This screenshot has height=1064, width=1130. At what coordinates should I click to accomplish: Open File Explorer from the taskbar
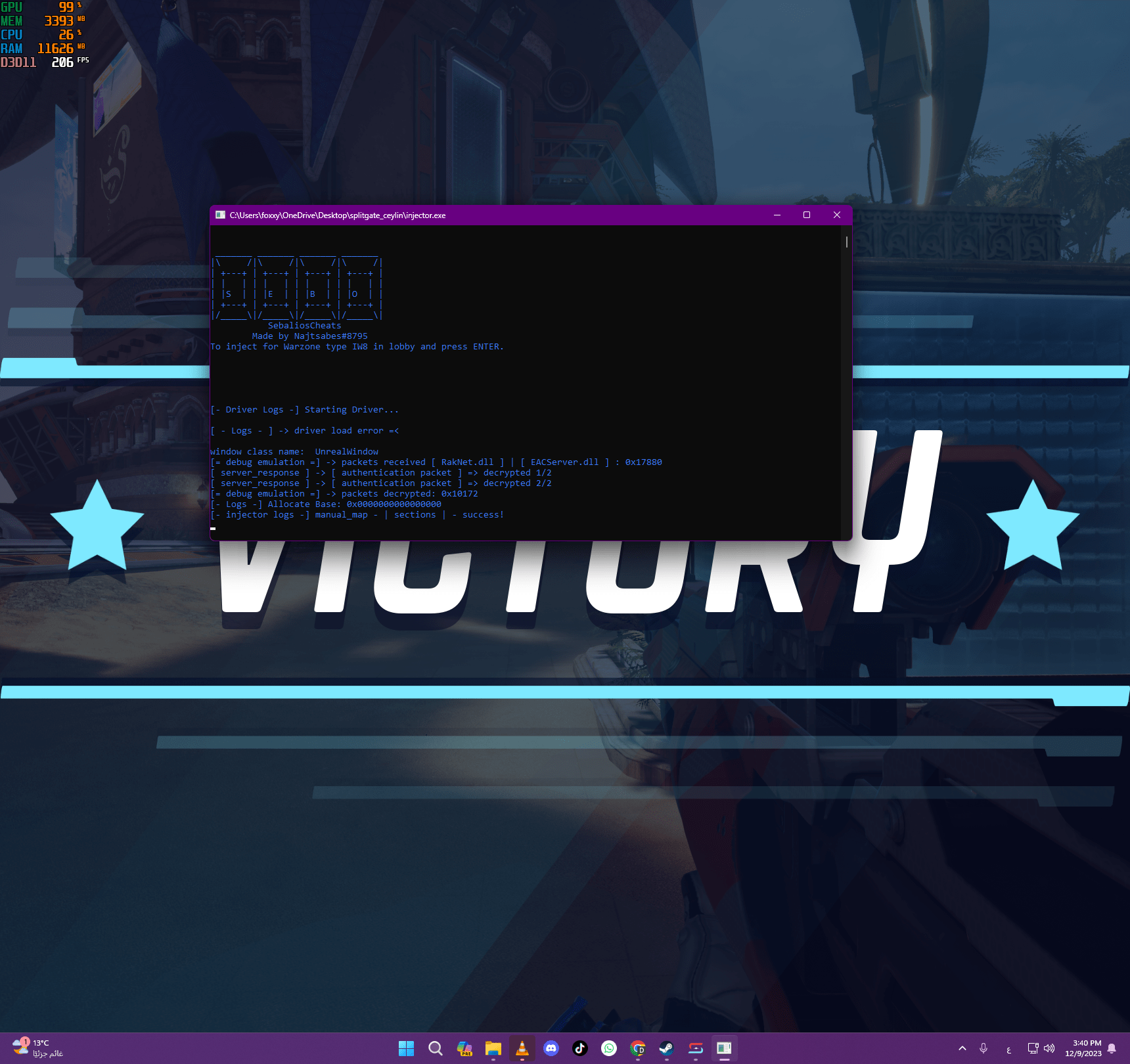(493, 1048)
